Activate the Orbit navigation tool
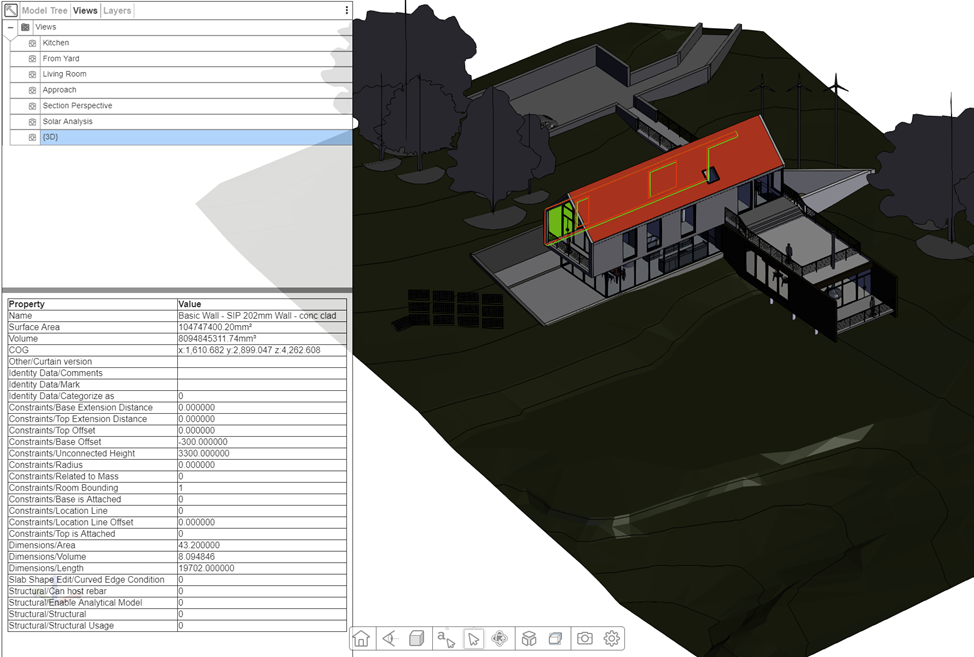974x657 pixels. pyautogui.click(x=500, y=638)
